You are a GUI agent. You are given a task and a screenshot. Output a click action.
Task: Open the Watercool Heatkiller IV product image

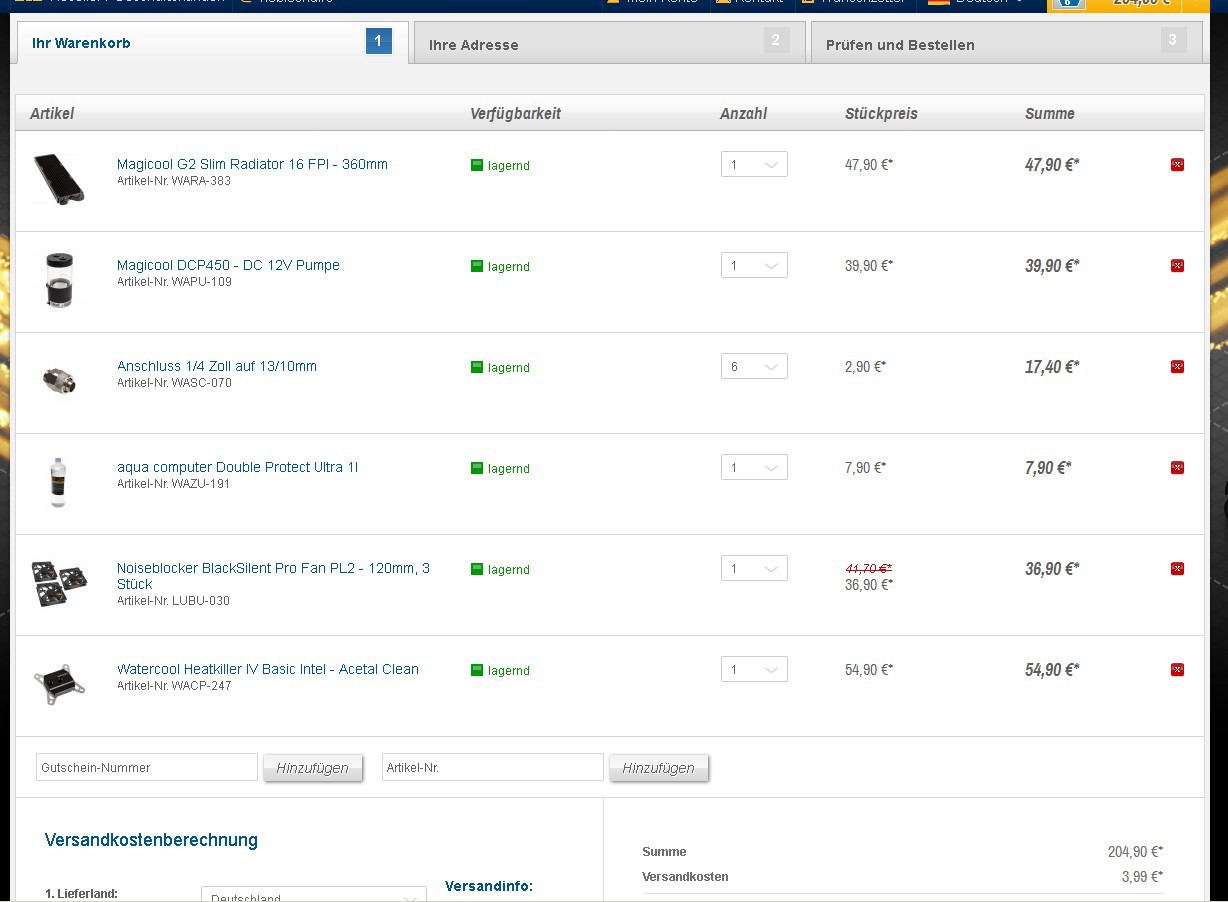pos(59,684)
